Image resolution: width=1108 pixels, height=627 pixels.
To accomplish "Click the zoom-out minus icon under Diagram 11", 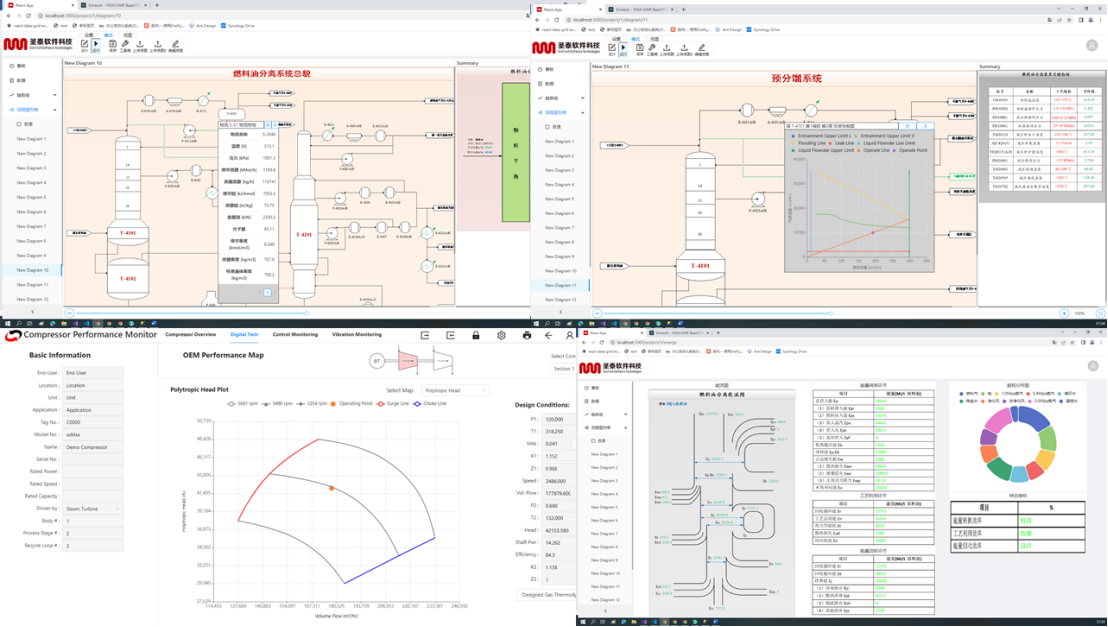I will [x=597, y=313].
